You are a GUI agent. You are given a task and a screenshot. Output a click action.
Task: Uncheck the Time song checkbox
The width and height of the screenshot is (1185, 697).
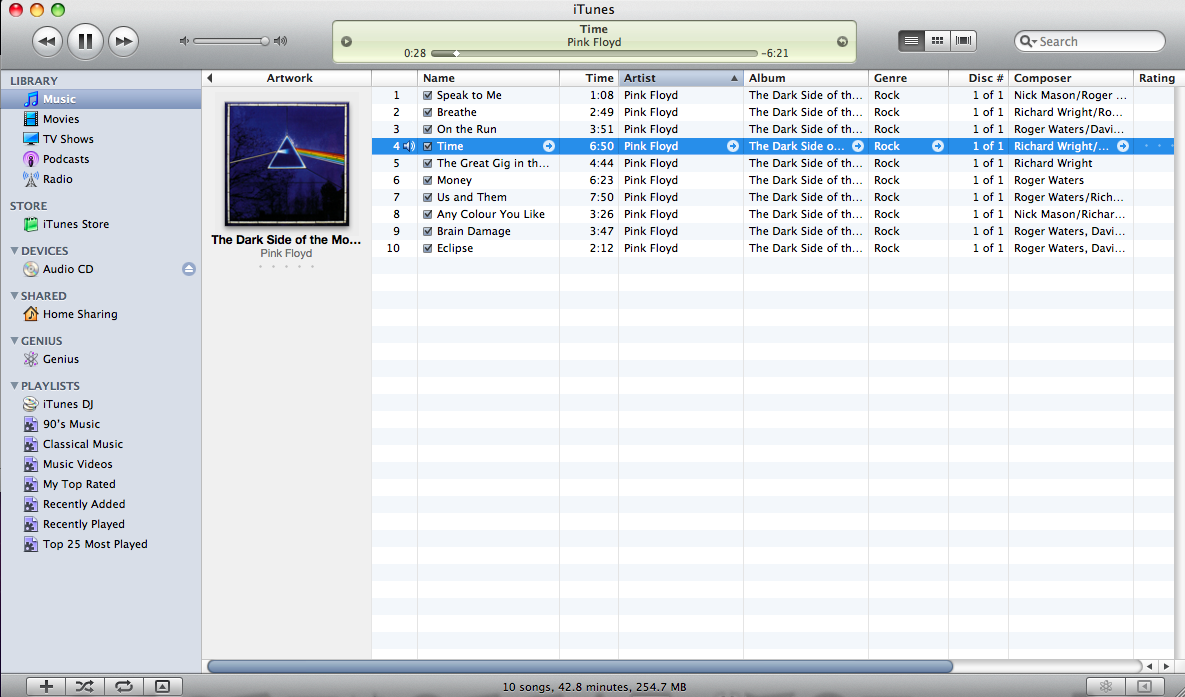point(428,146)
